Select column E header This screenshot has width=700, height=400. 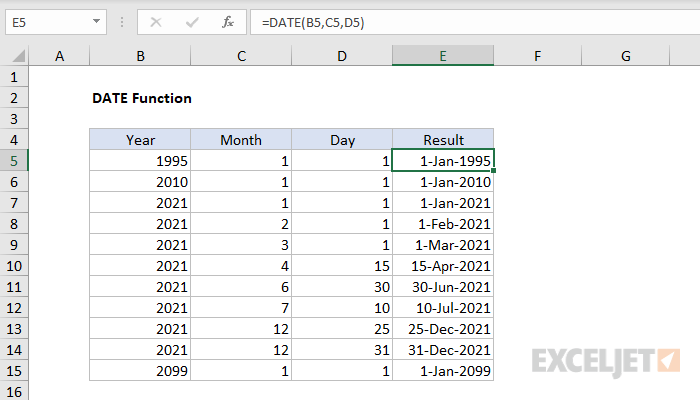pyautogui.click(x=442, y=58)
